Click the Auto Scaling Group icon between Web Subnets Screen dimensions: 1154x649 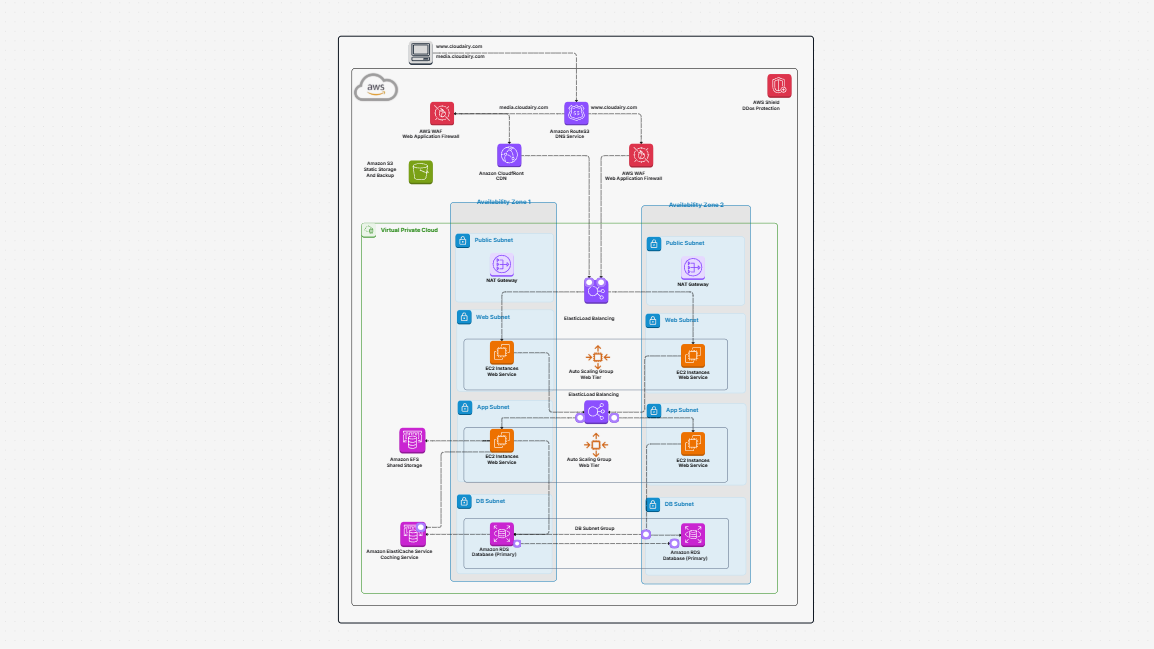[x=597, y=357]
